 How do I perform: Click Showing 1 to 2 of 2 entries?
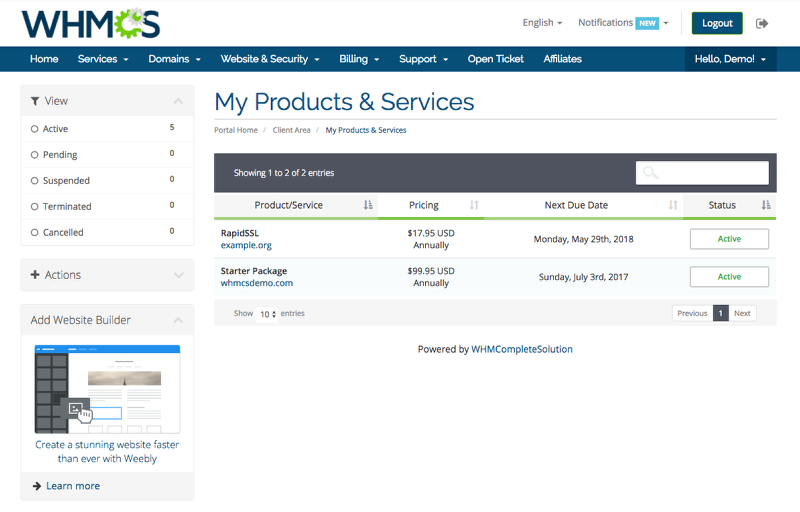284,173
